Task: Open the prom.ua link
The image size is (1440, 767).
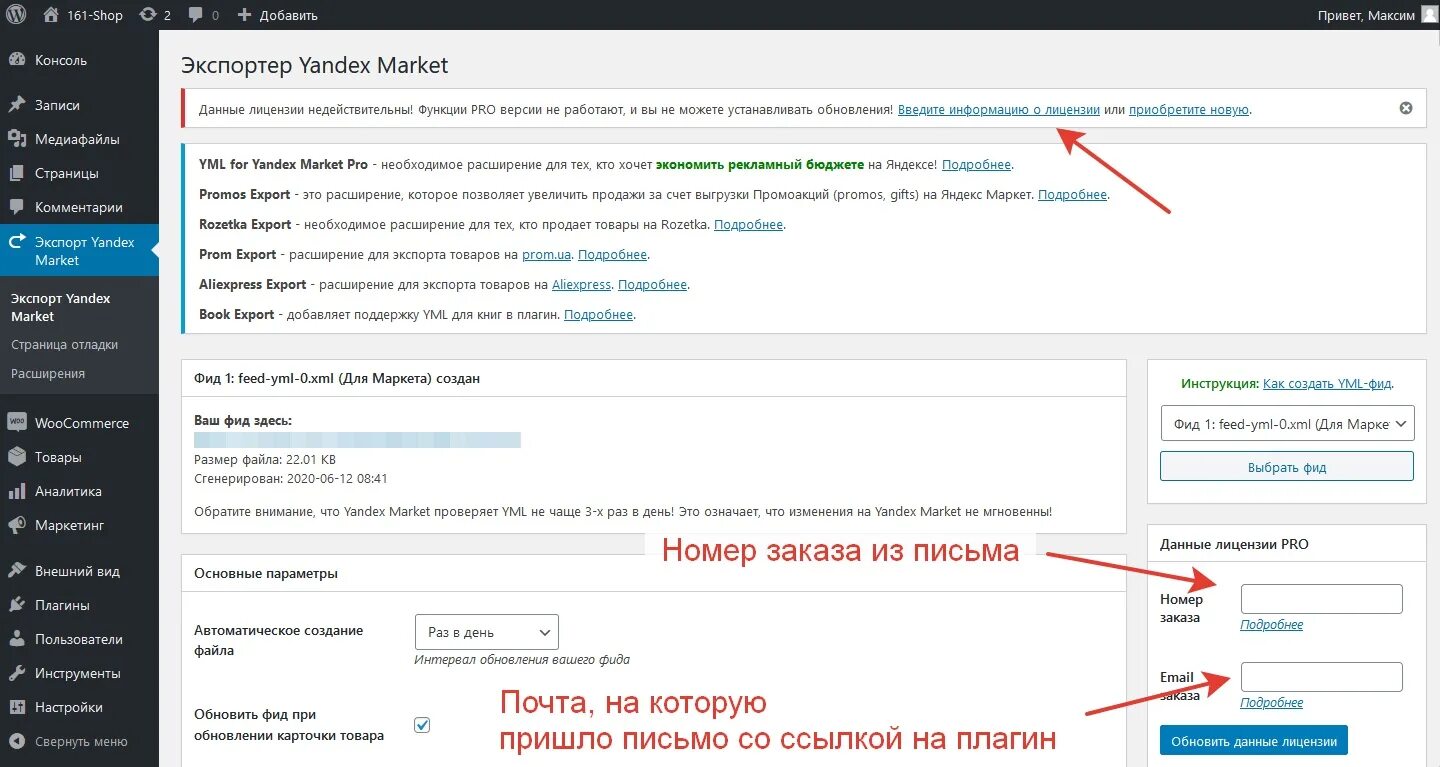Action: click(546, 254)
